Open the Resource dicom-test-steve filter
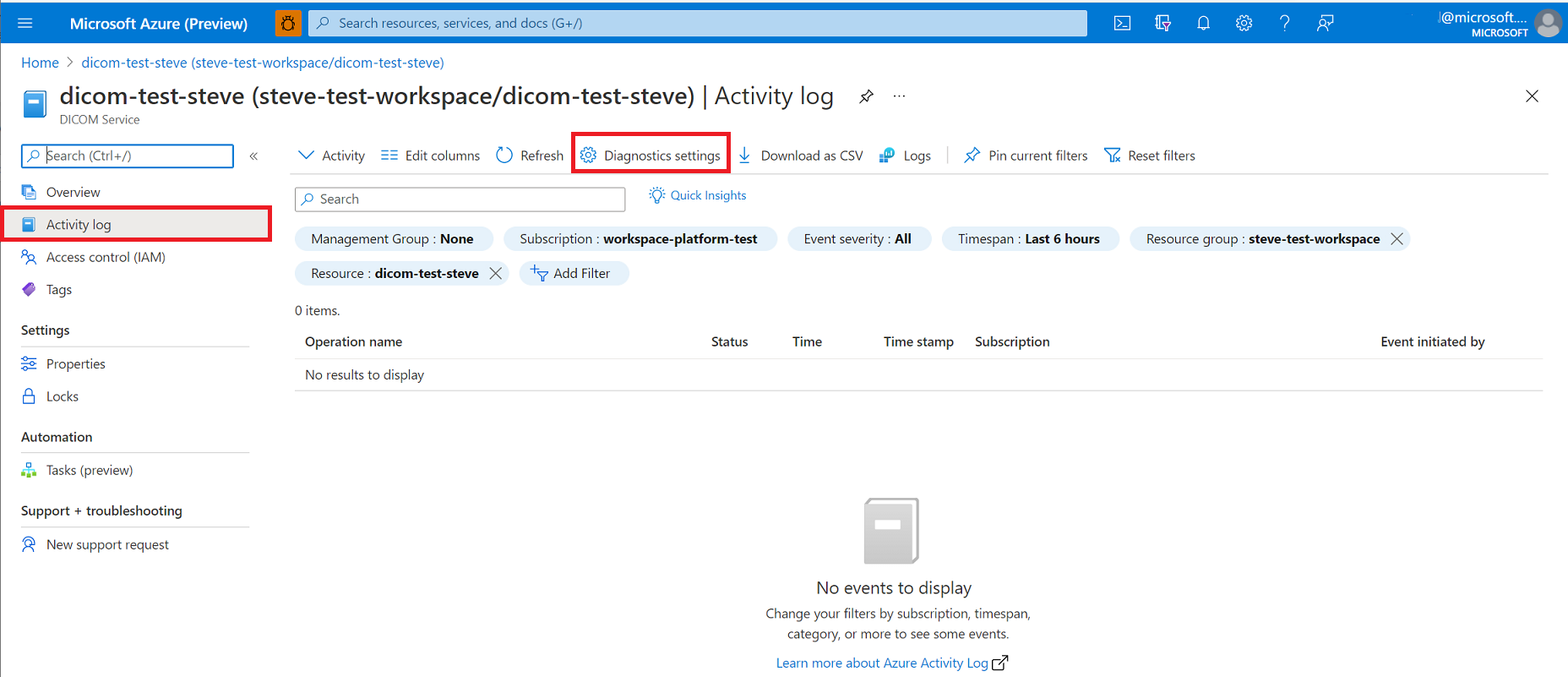Image resolution: width=1568 pixels, height=677 pixels. click(395, 273)
